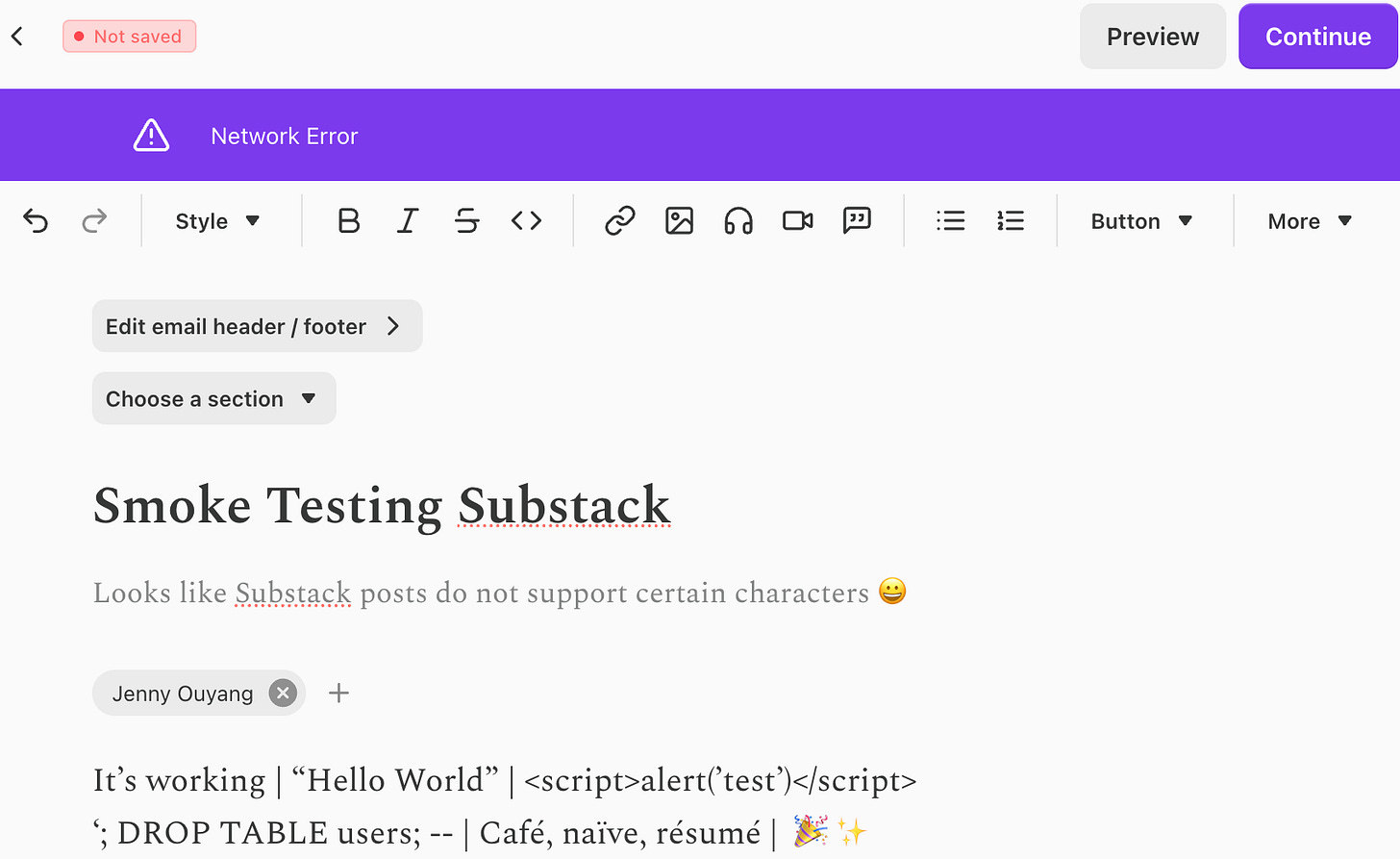Toggle italic formatting
This screenshot has height=859, width=1400.
click(408, 221)
